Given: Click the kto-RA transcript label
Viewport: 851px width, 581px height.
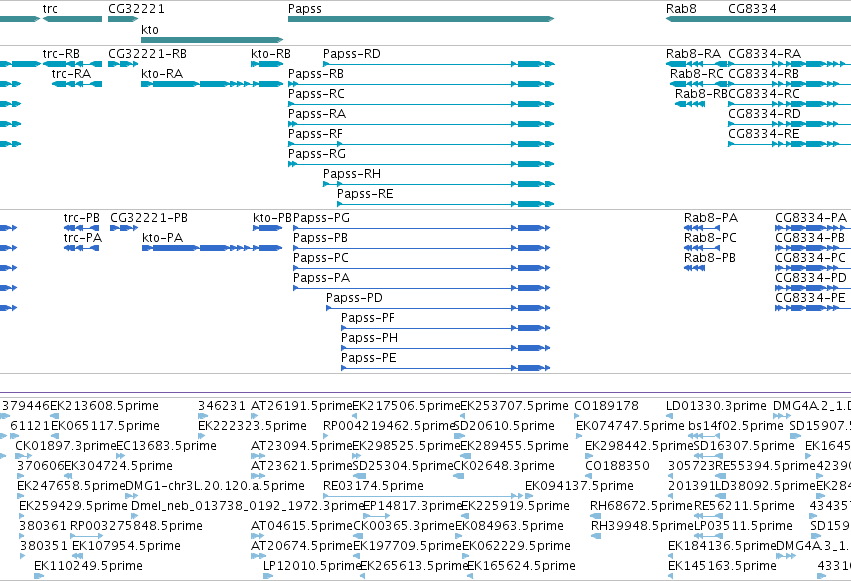Looking at the screenshot, I should click(162, 74).
